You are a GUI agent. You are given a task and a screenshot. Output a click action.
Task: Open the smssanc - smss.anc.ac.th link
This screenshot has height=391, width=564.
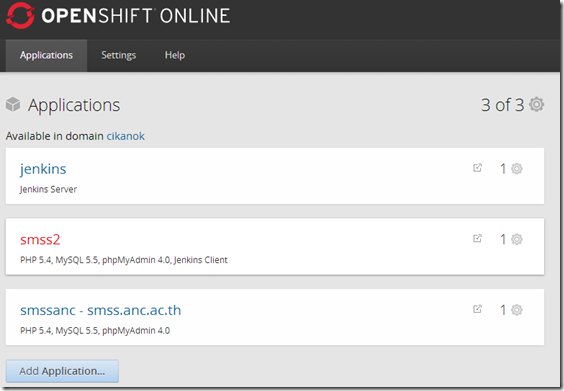tap(101, 310)
